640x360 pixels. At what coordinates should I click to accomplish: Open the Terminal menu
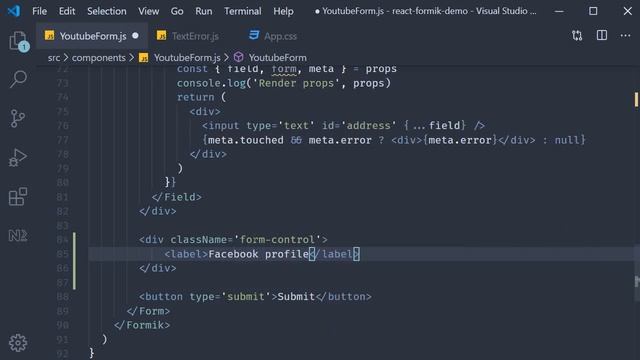(242, 11)
